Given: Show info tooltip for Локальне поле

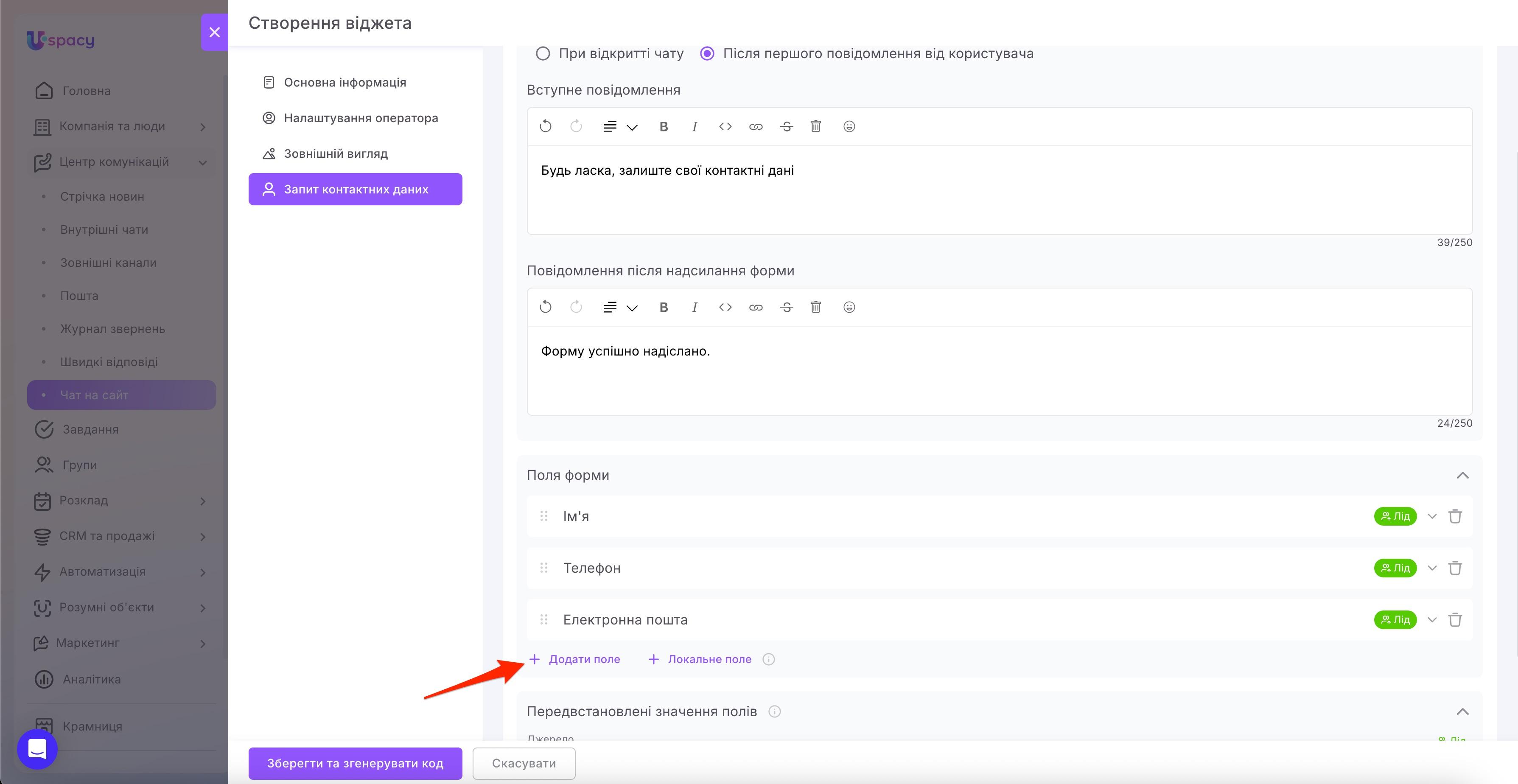Looking at the screenshot, I should pos(768,660).
